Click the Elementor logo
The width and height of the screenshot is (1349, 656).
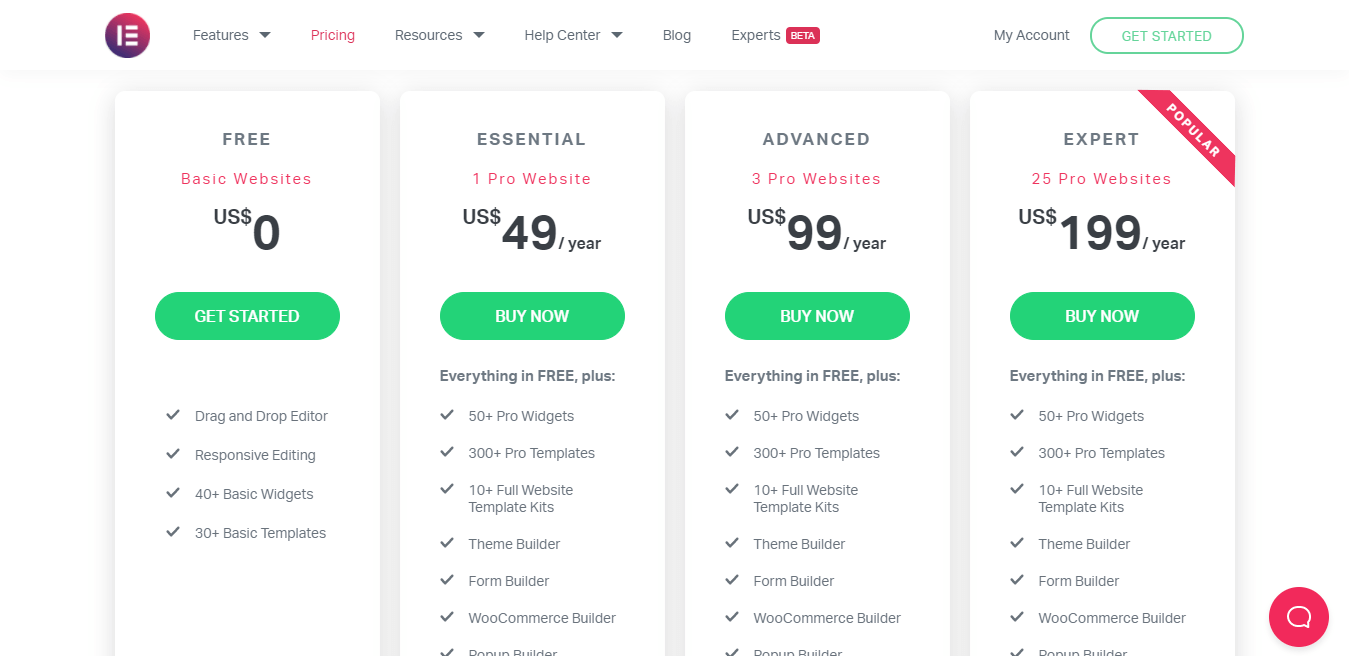127,34
